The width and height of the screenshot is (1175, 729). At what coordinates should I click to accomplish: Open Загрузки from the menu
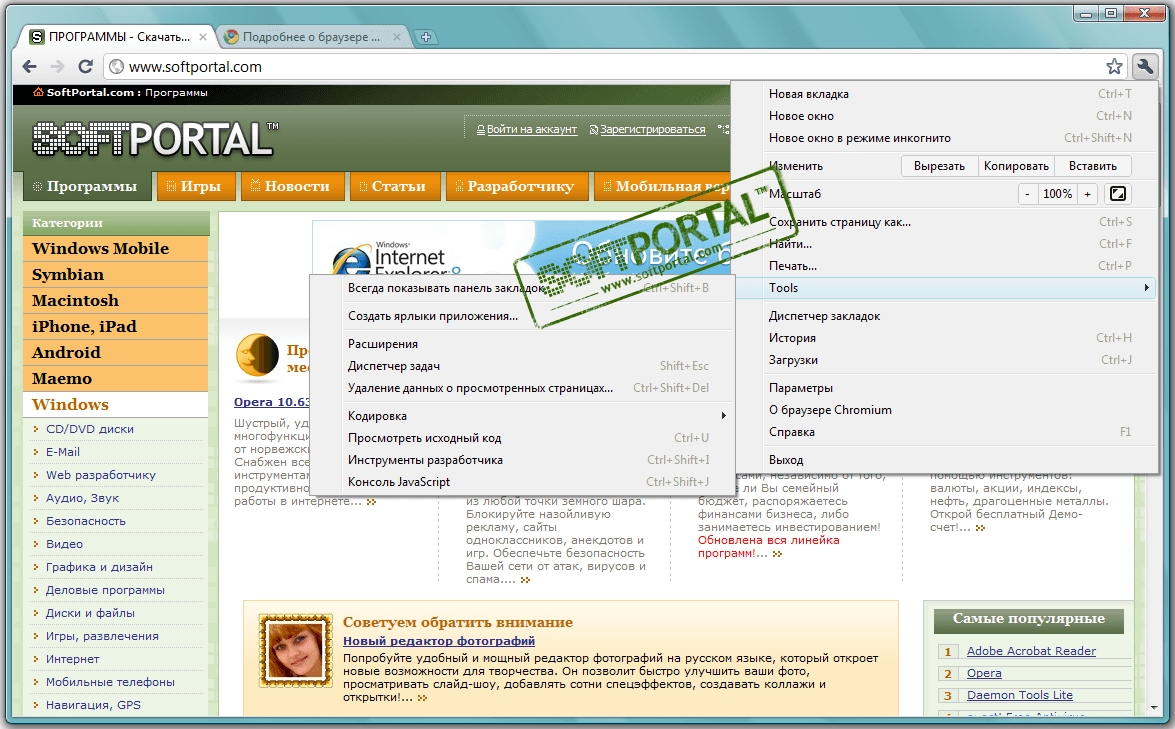pos(946,360)
